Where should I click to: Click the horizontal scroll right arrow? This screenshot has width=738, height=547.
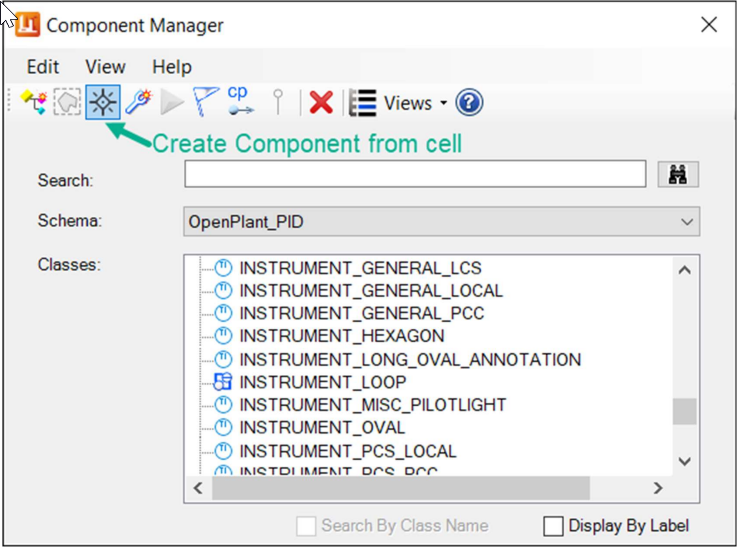click(658, 488)
